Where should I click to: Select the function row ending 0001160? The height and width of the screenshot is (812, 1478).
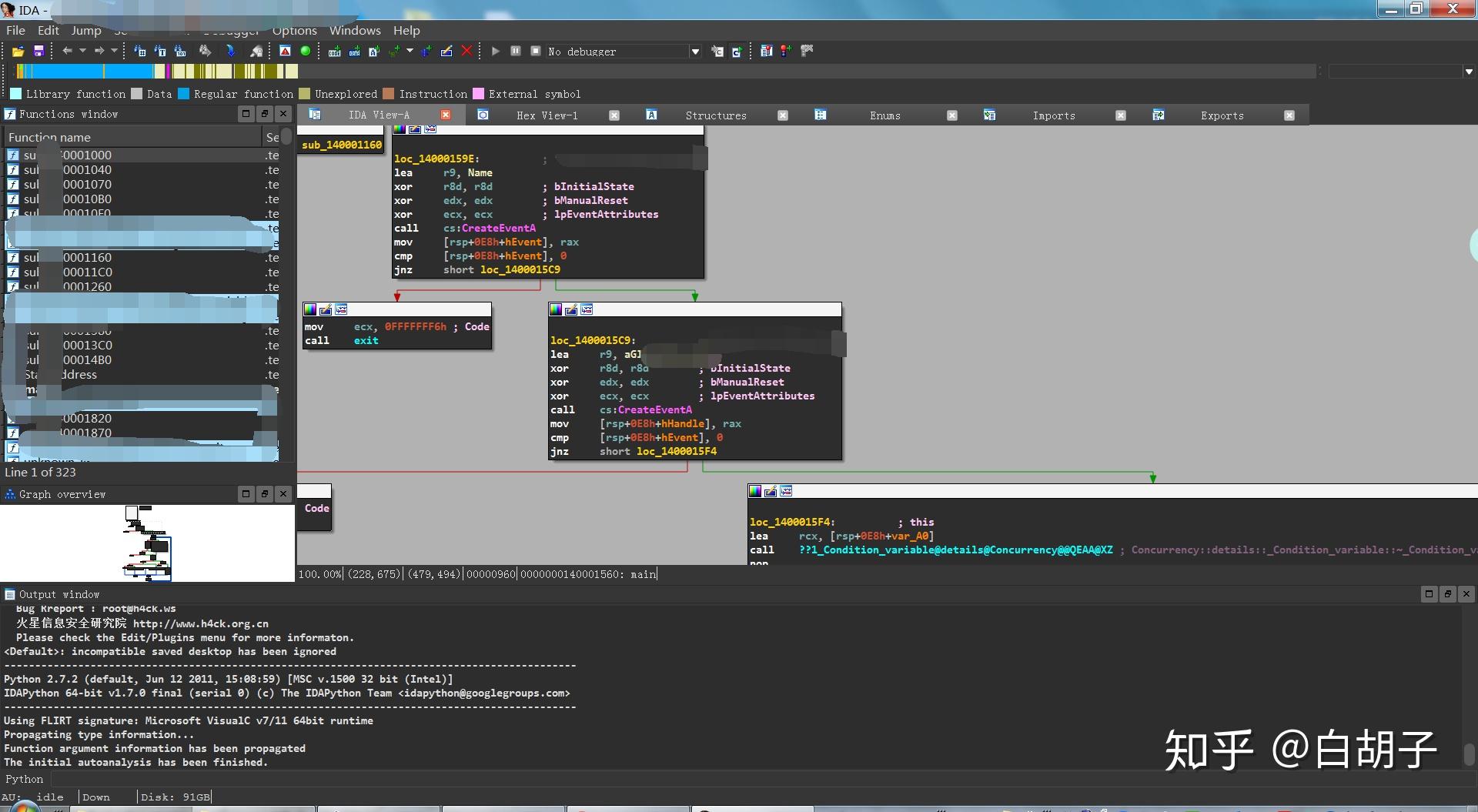pyautogui.click(x=142, y=258)
